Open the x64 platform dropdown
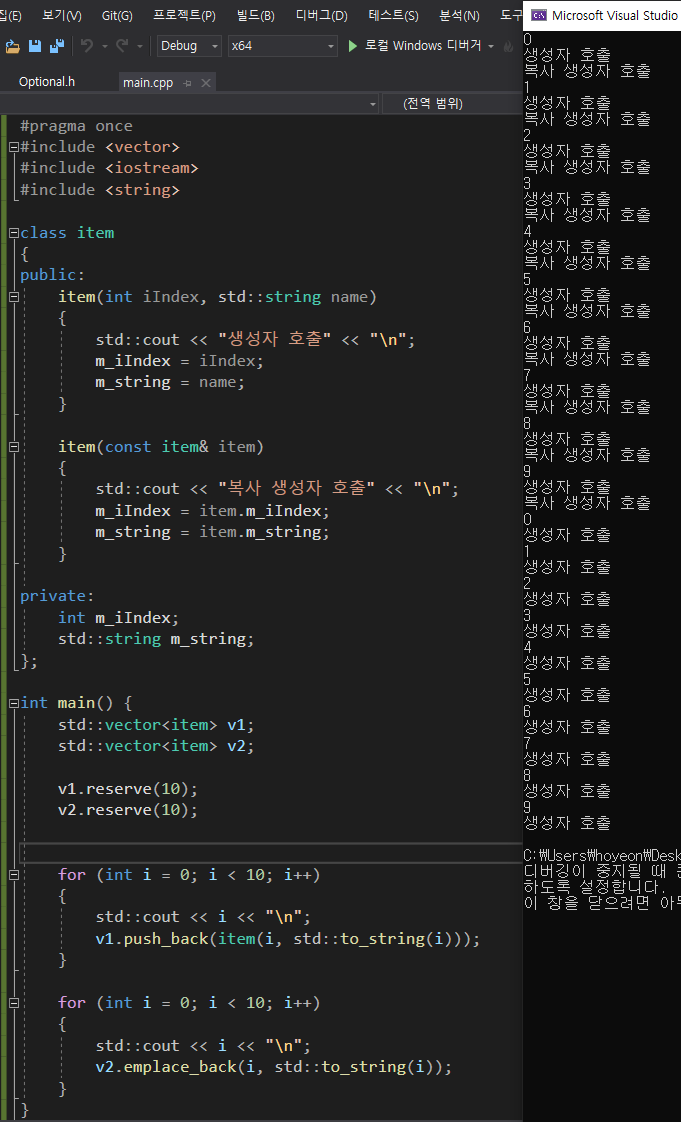 [283, 46]
